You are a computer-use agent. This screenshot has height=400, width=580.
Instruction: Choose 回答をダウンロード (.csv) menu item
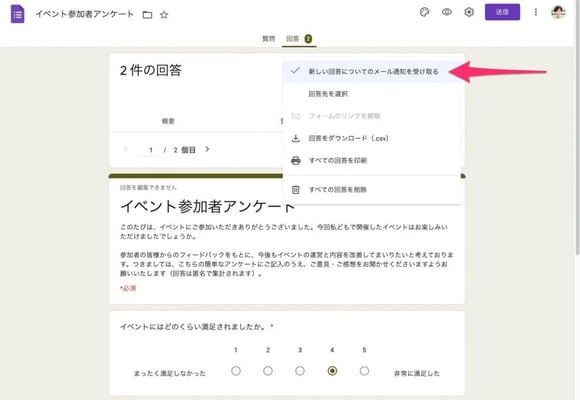click(372, 138)
